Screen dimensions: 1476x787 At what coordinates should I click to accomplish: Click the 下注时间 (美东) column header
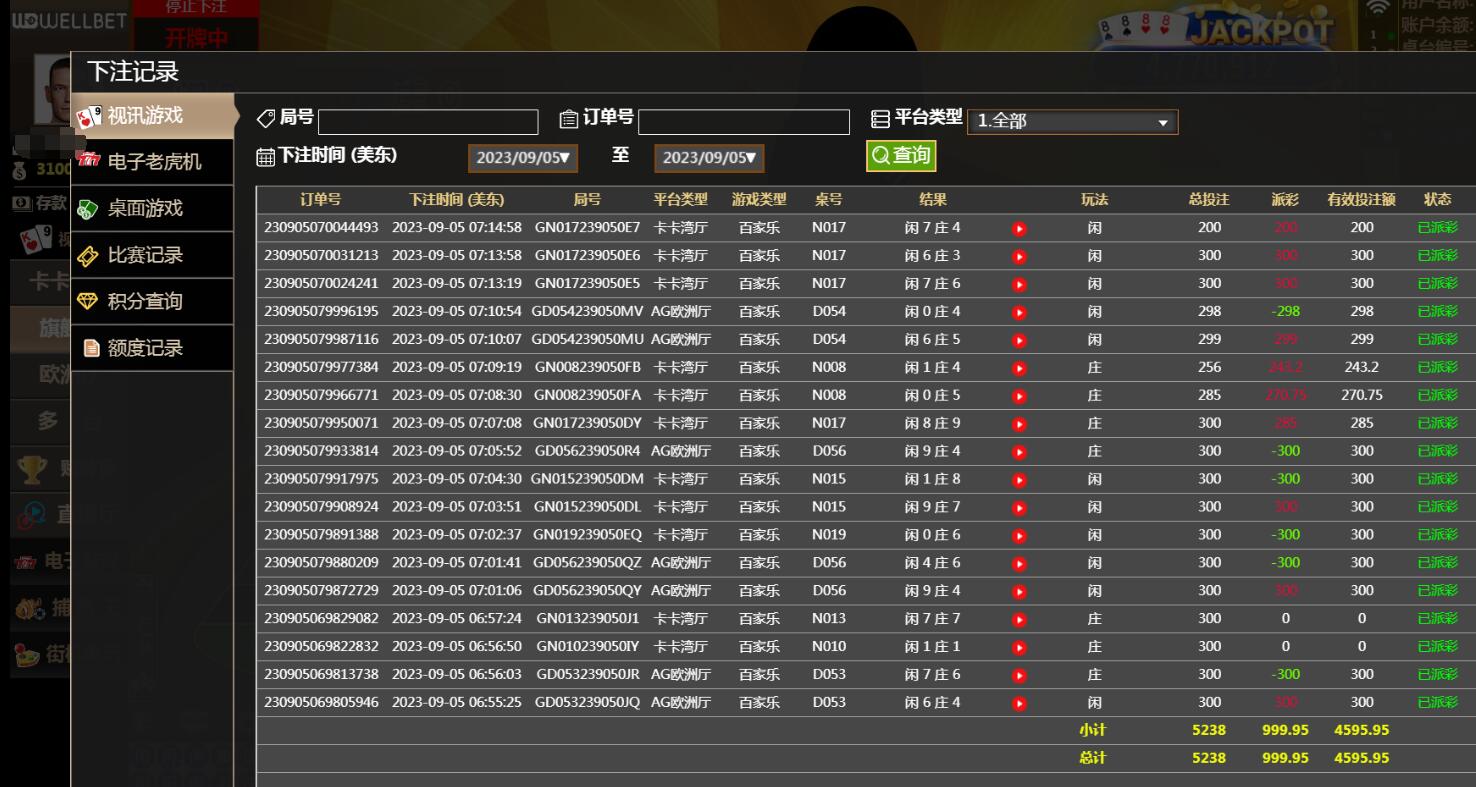456,200
